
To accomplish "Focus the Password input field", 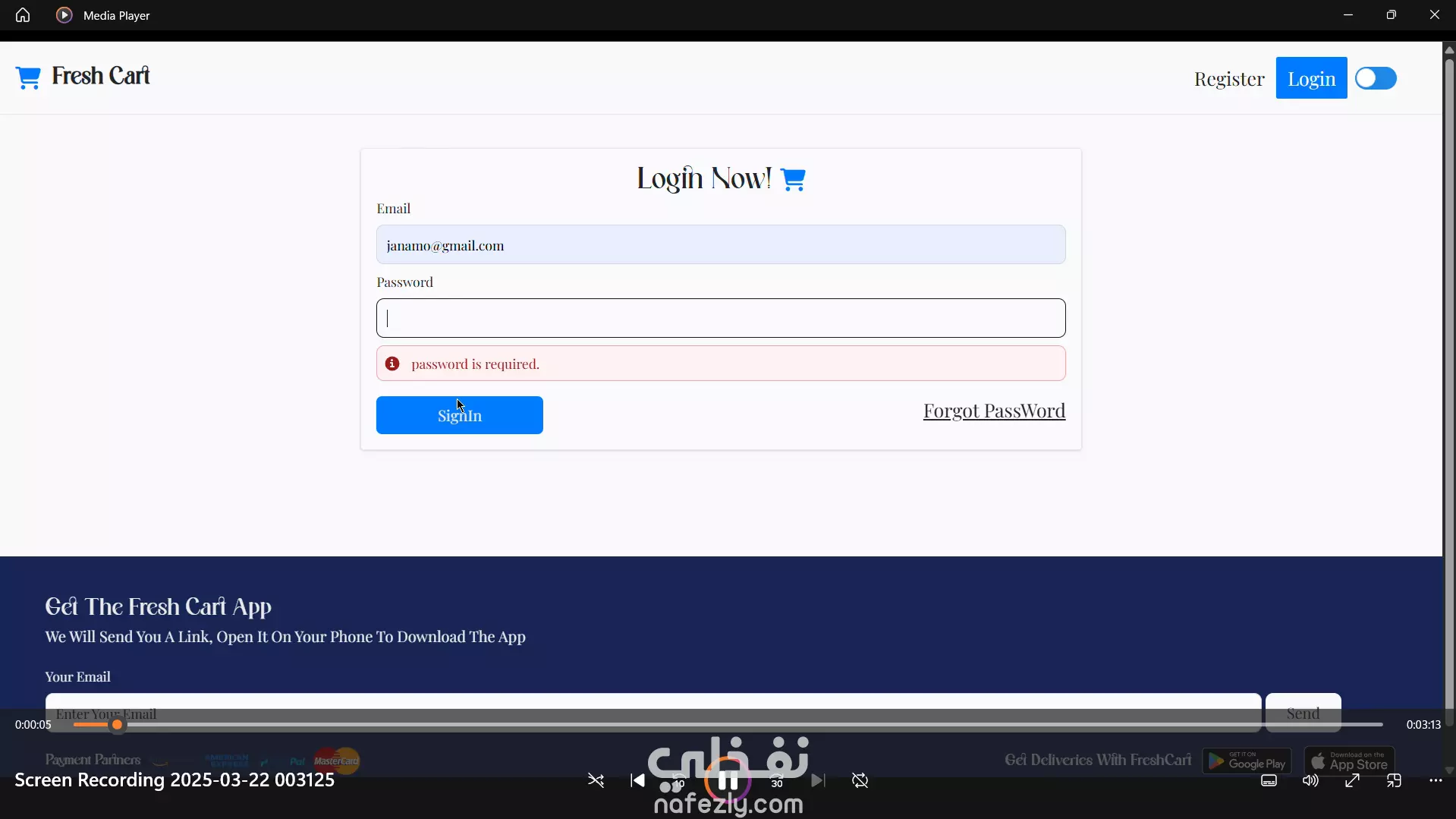I will pos(721,318).
